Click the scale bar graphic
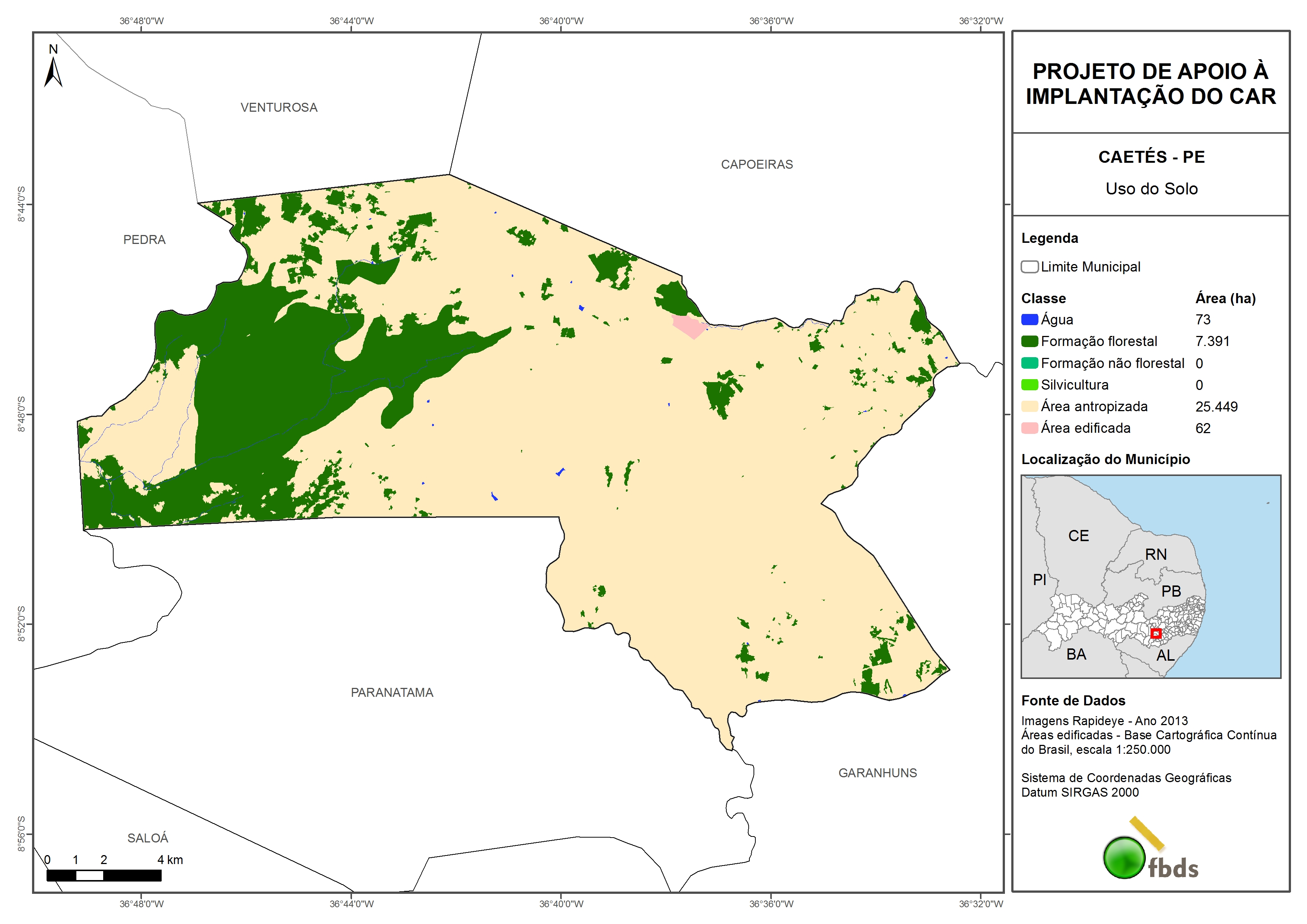The width and height of the screenshot is (1307, 924). tap(104, 875)
